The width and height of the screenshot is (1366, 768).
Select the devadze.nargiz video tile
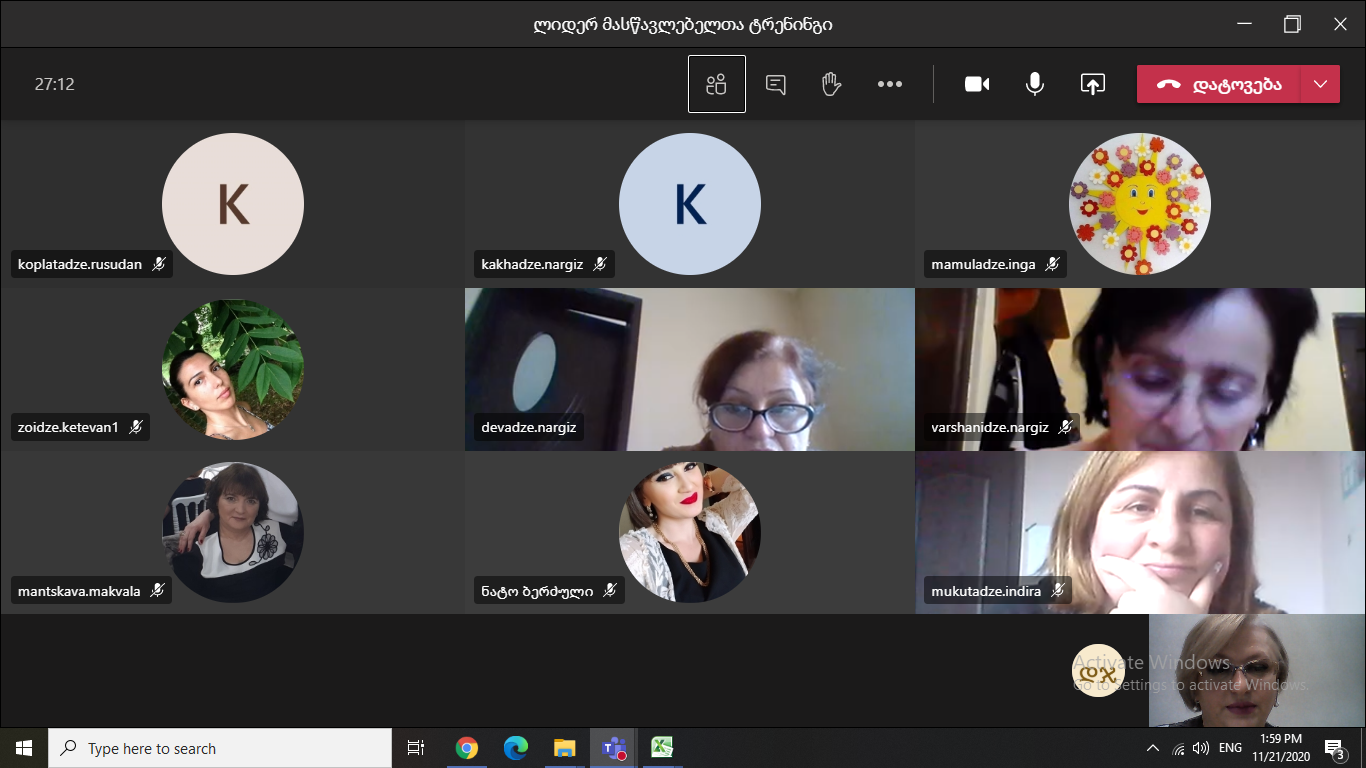[x=690, y=370]
